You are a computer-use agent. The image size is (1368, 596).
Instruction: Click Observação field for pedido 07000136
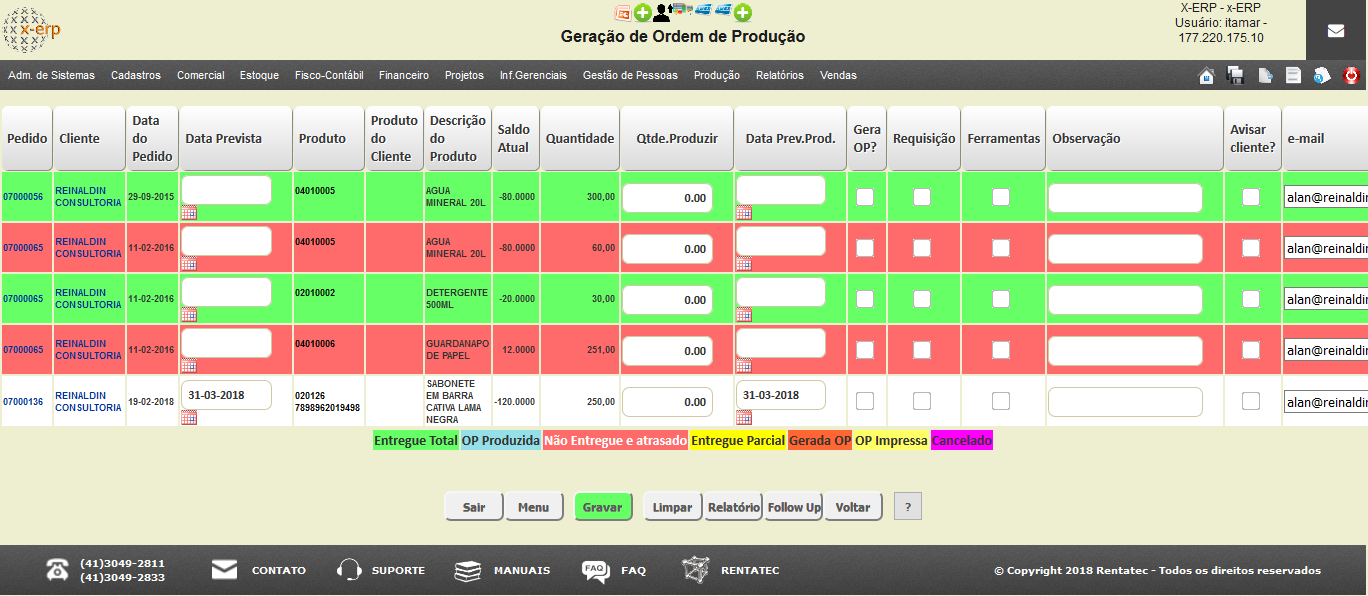1125,402
